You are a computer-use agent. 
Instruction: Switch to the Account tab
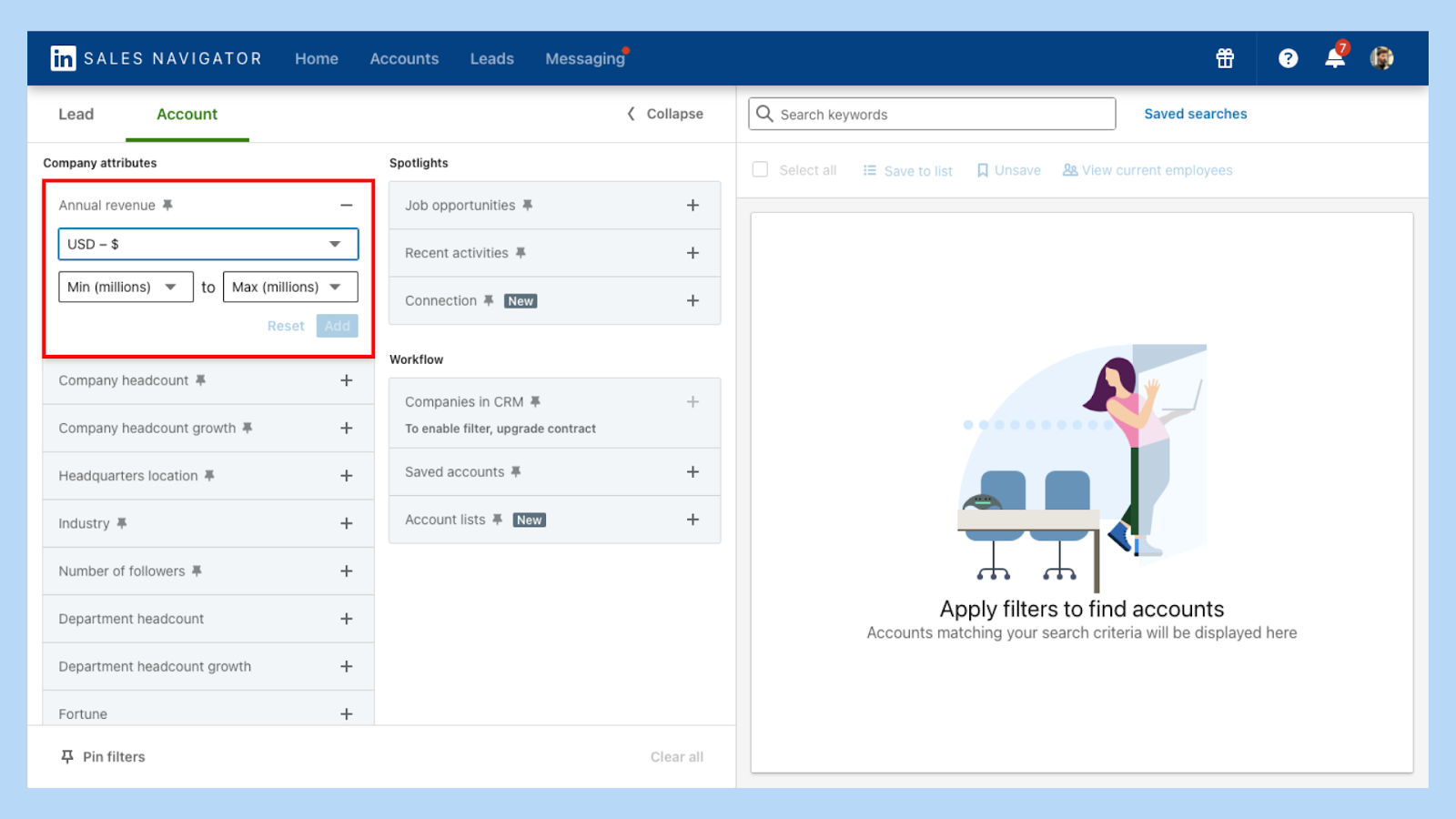(187, 114)
